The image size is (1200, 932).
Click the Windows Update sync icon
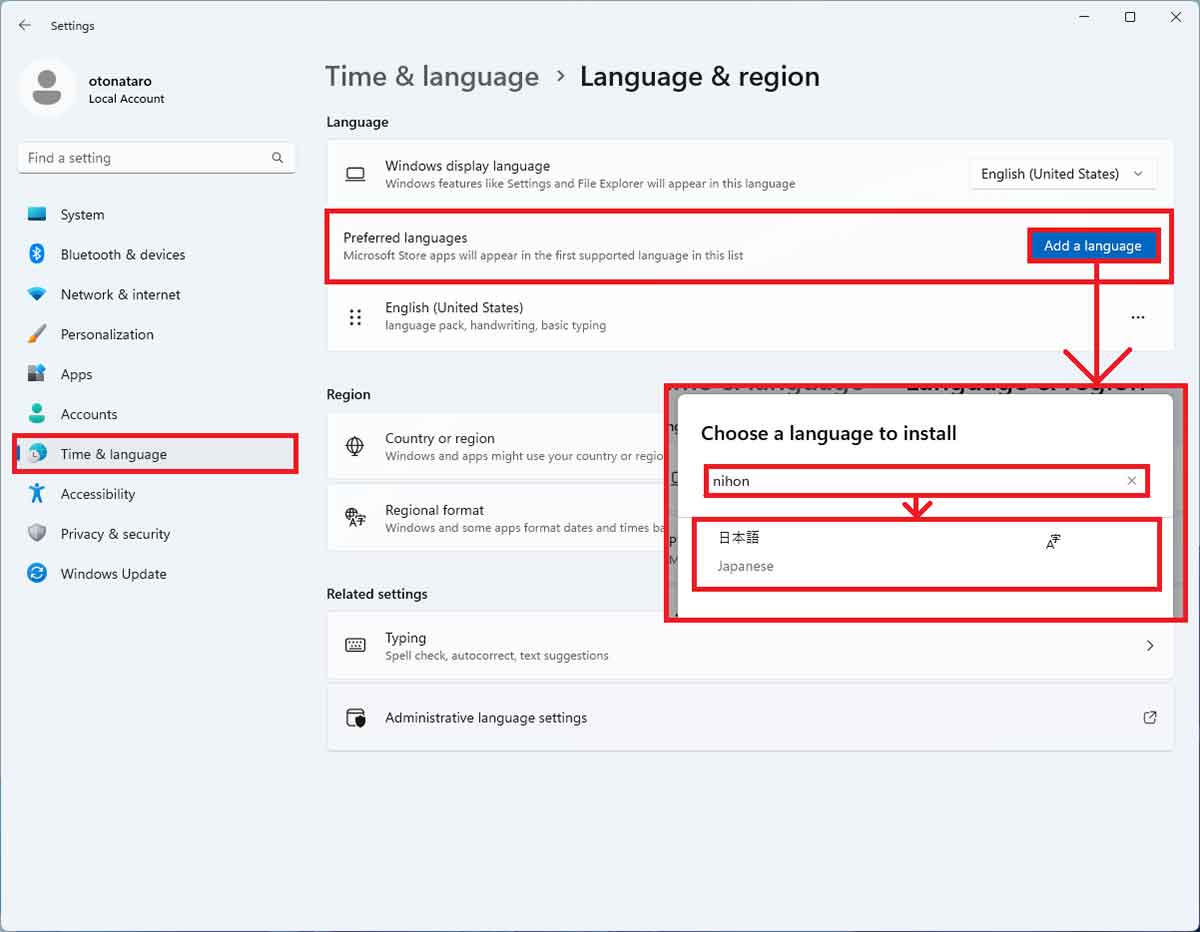click(37, 574)
